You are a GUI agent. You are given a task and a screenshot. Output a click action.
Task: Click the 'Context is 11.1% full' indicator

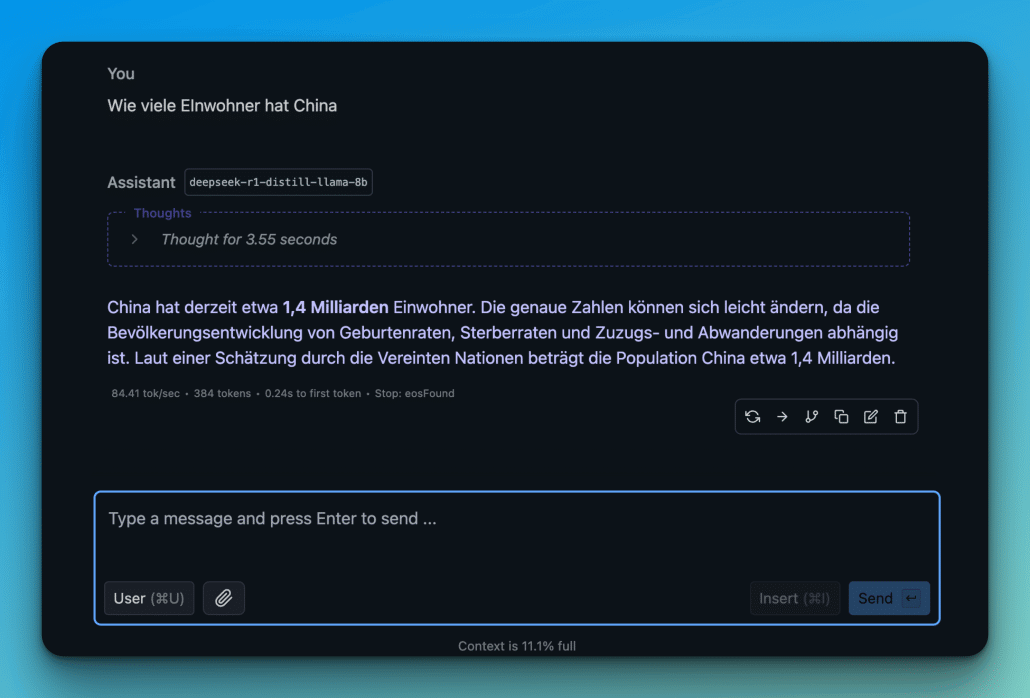tap(516, 645)
